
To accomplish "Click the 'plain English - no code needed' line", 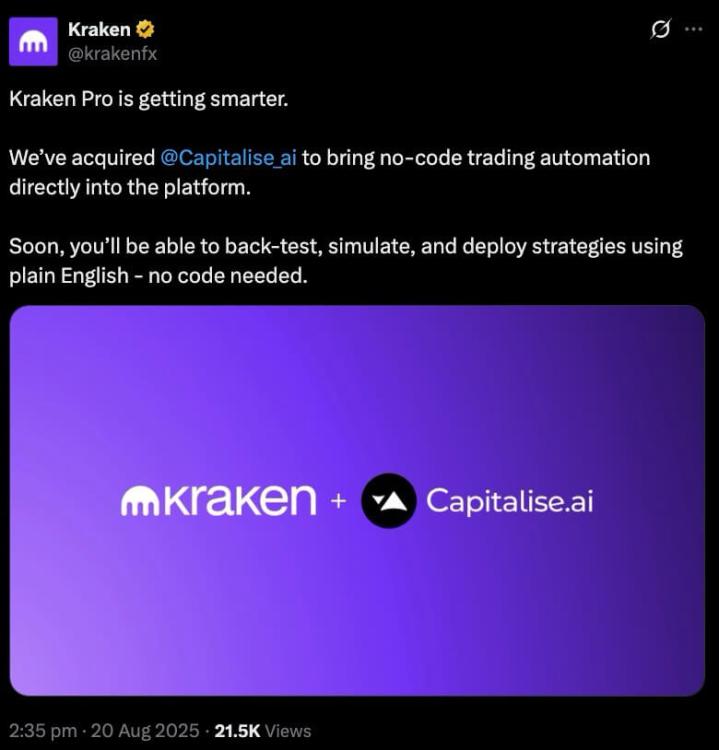I will click(x=158, y=276).
